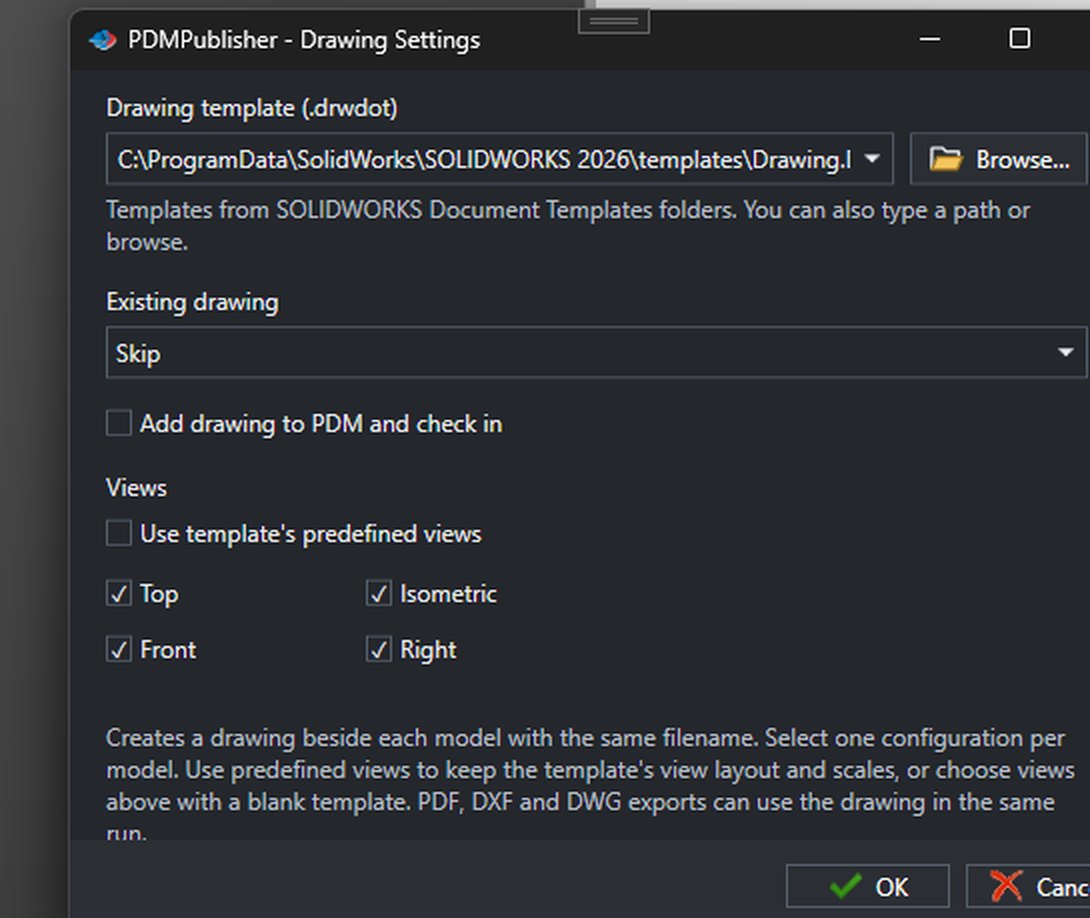Uncheck the Right view checkbox

click(x=379, y=650)
